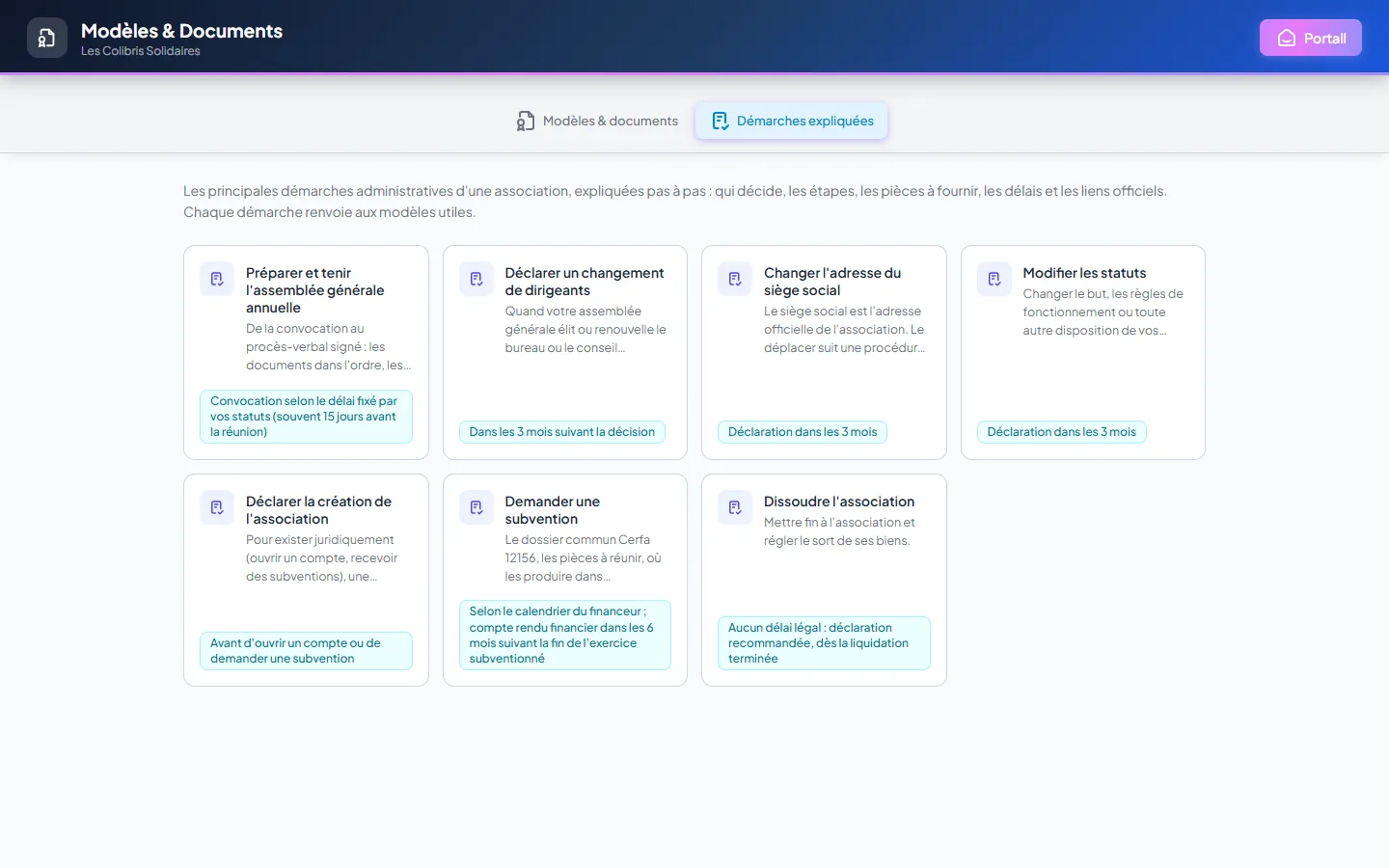Click the 'Convocation selon le délai fixé' badge

click(x=306, y=417)
